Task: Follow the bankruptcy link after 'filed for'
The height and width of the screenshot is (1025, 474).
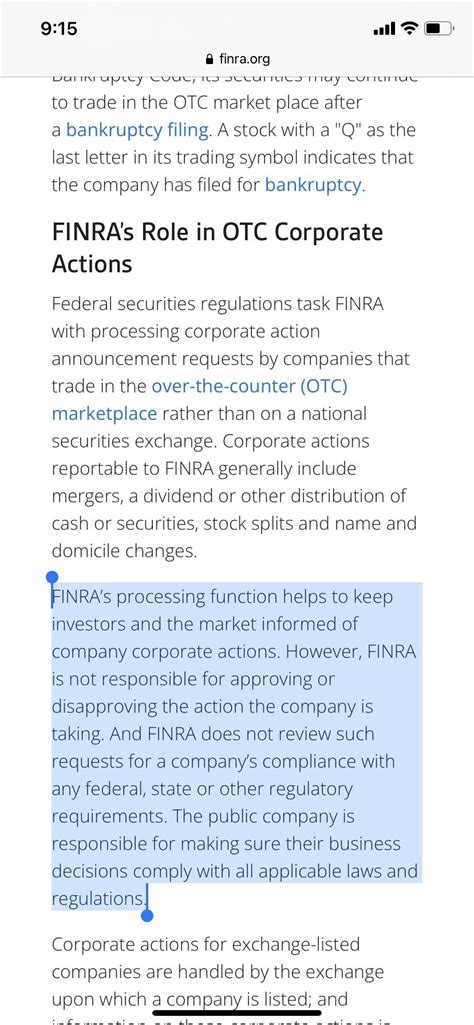Action: coord(313,185)
